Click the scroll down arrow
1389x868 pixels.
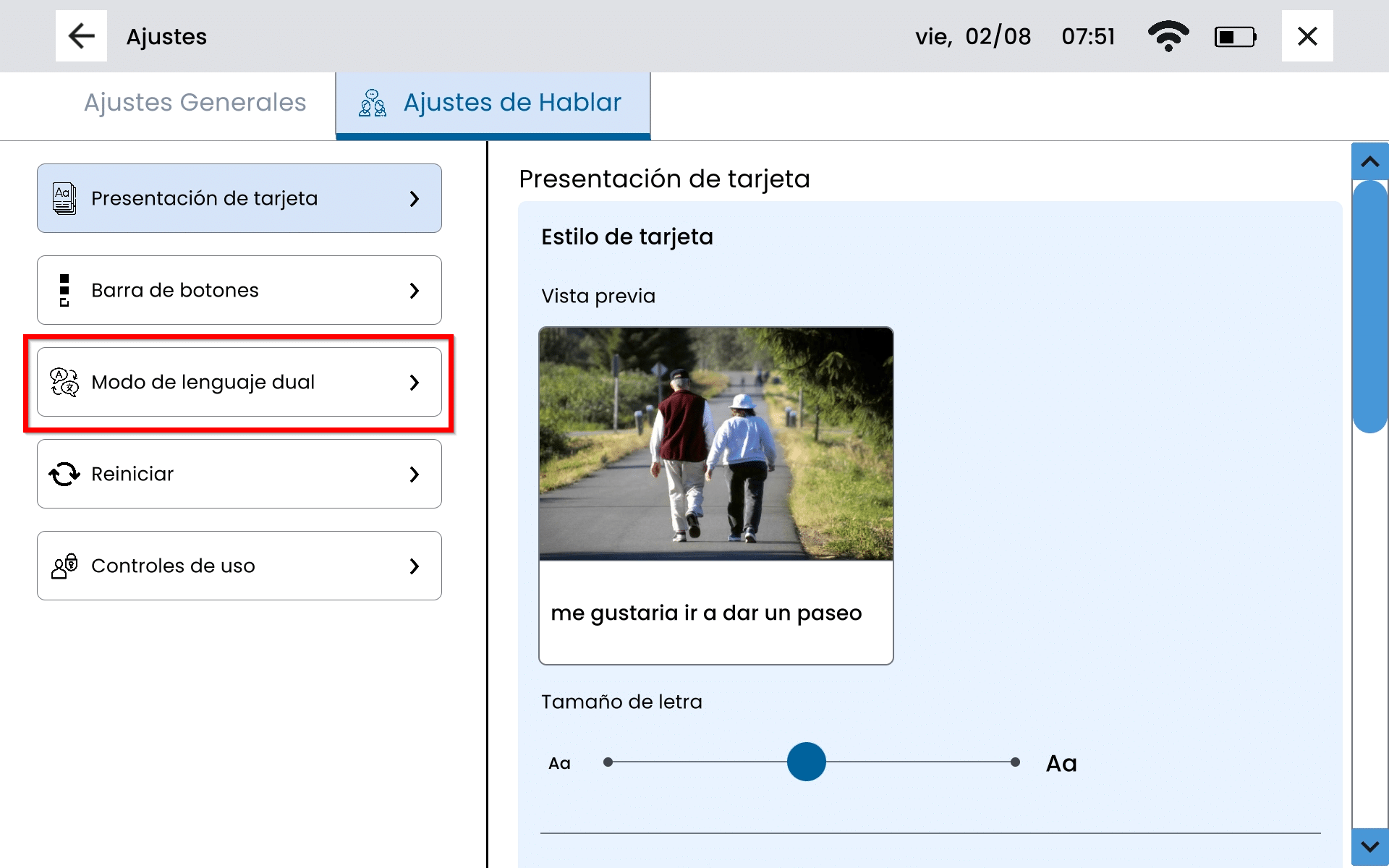(1369, 846)
